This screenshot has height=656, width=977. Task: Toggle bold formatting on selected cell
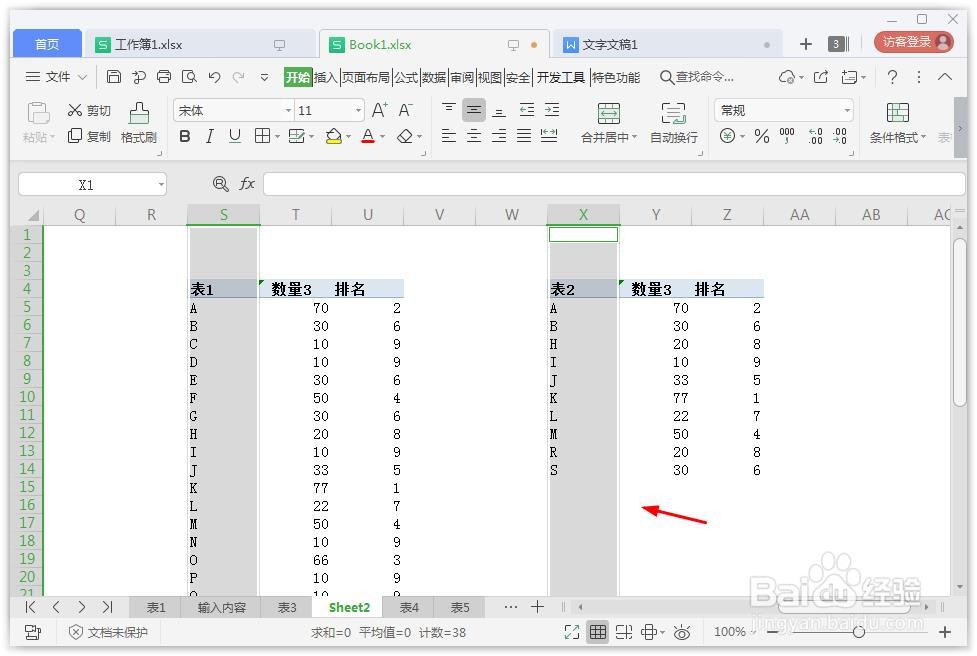click(x=184, y=136)
